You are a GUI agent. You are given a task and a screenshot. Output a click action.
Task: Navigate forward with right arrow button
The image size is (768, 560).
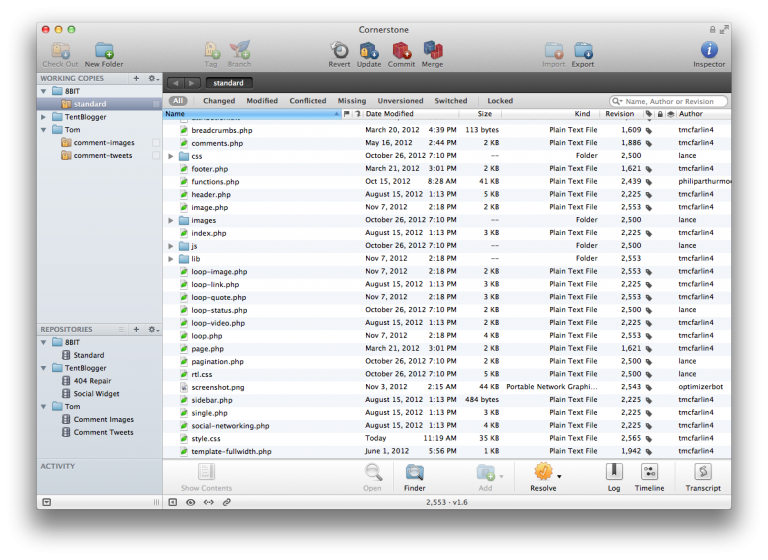point(192,83)
